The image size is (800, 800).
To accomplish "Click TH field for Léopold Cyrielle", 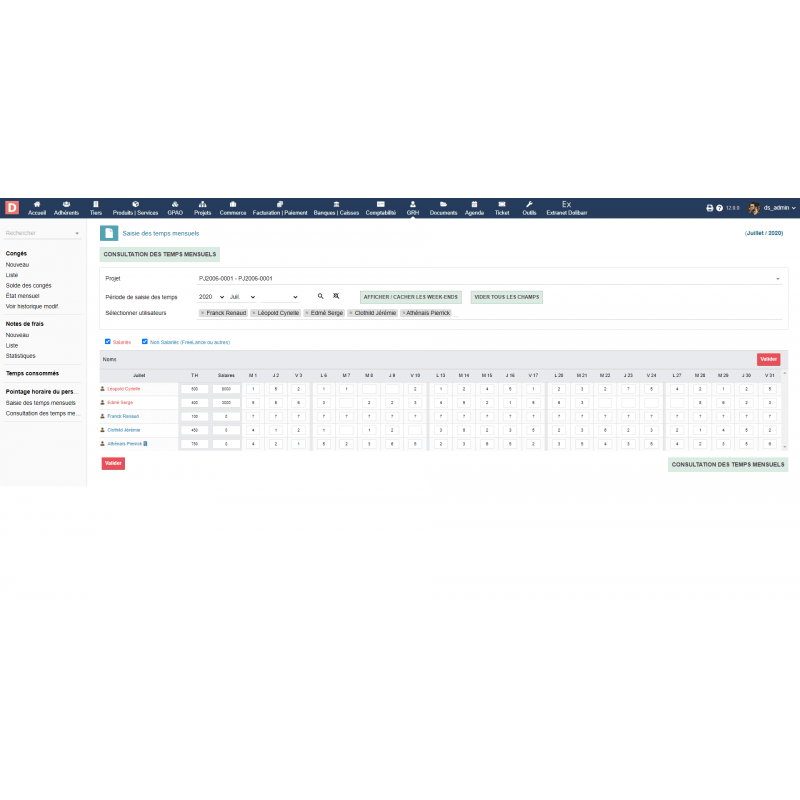I will pos(194,388).
